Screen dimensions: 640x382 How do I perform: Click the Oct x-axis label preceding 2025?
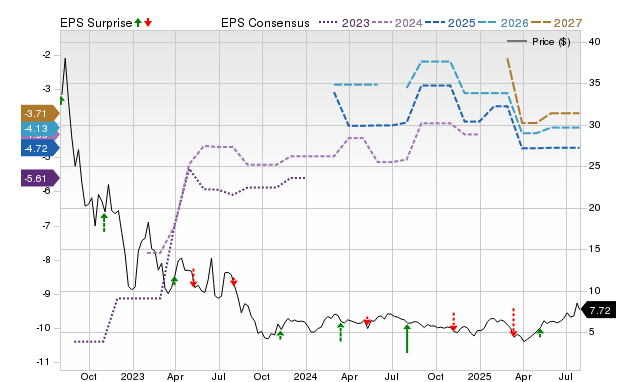click(436, 376)
